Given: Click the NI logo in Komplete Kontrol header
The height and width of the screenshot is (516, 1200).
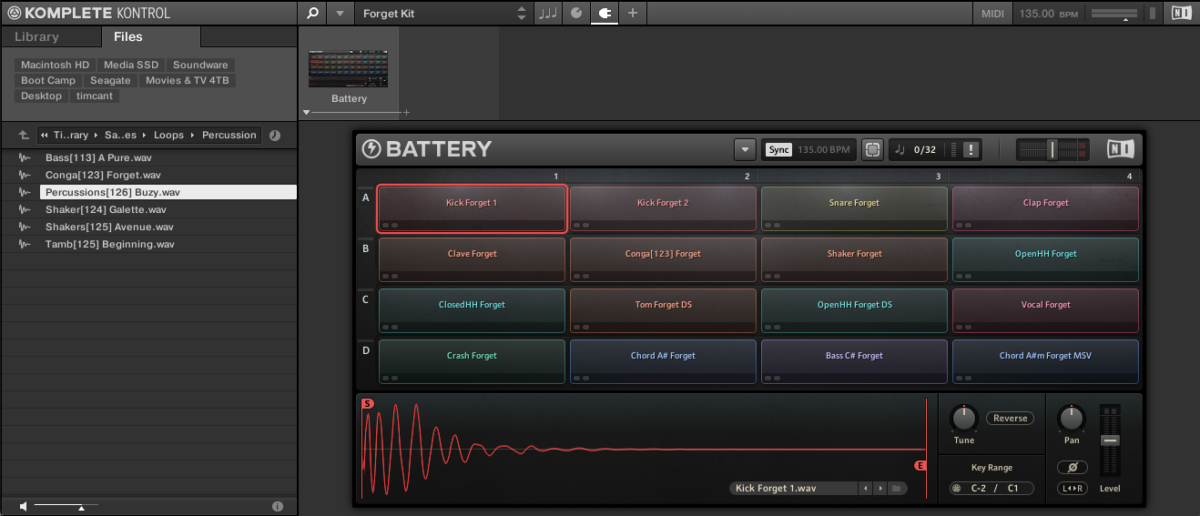Looking at the screenshot, I should coord(1181,13).
